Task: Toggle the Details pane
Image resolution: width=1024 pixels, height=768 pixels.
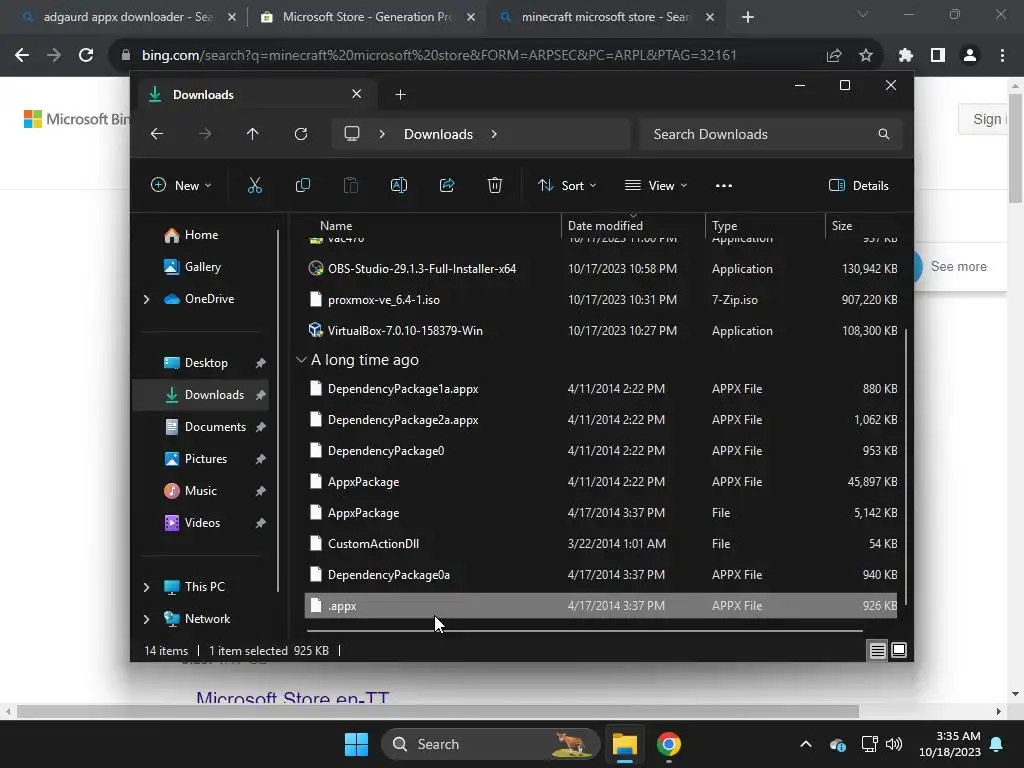Action: coord(858,185)
